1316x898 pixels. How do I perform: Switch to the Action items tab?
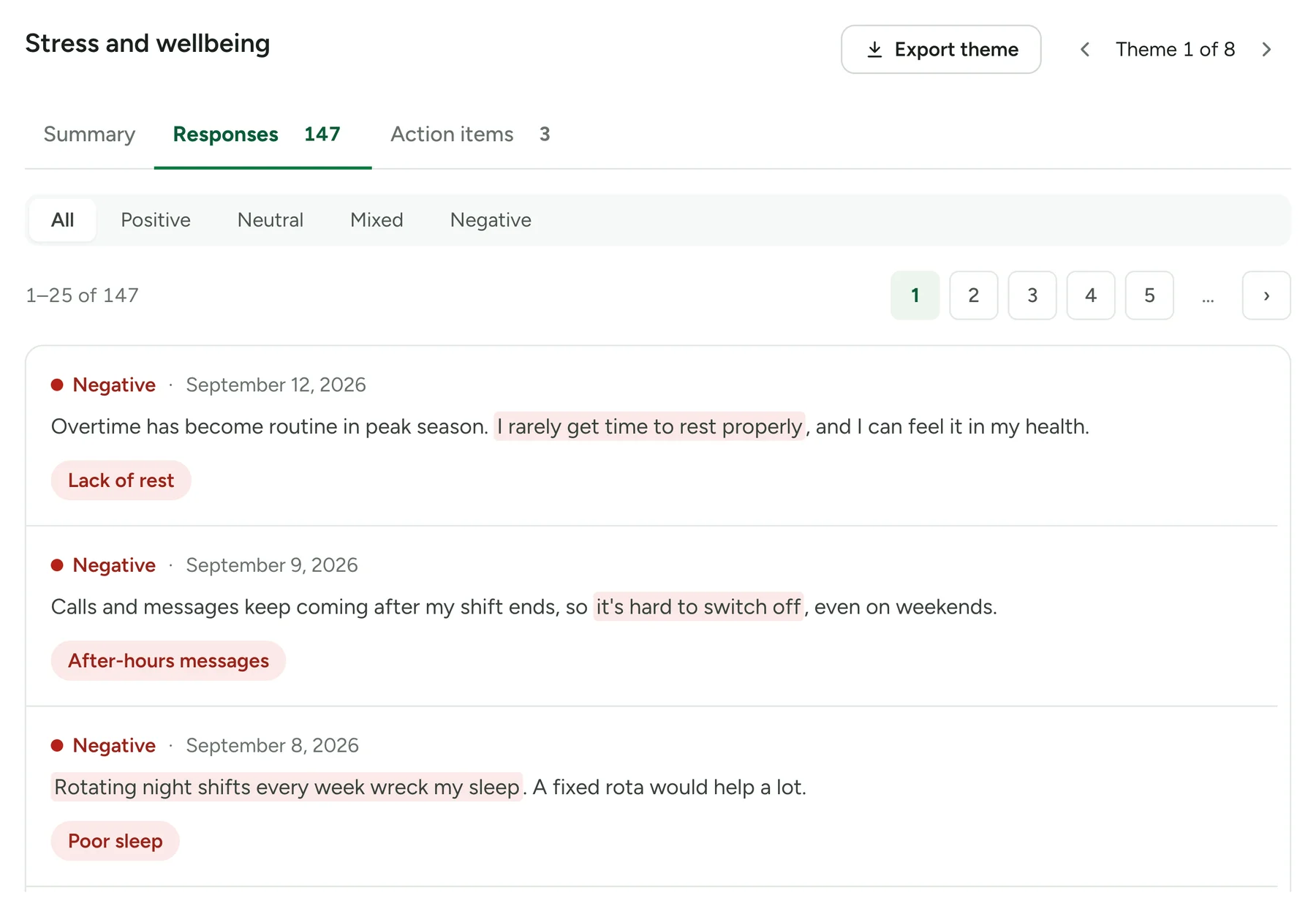470,135
